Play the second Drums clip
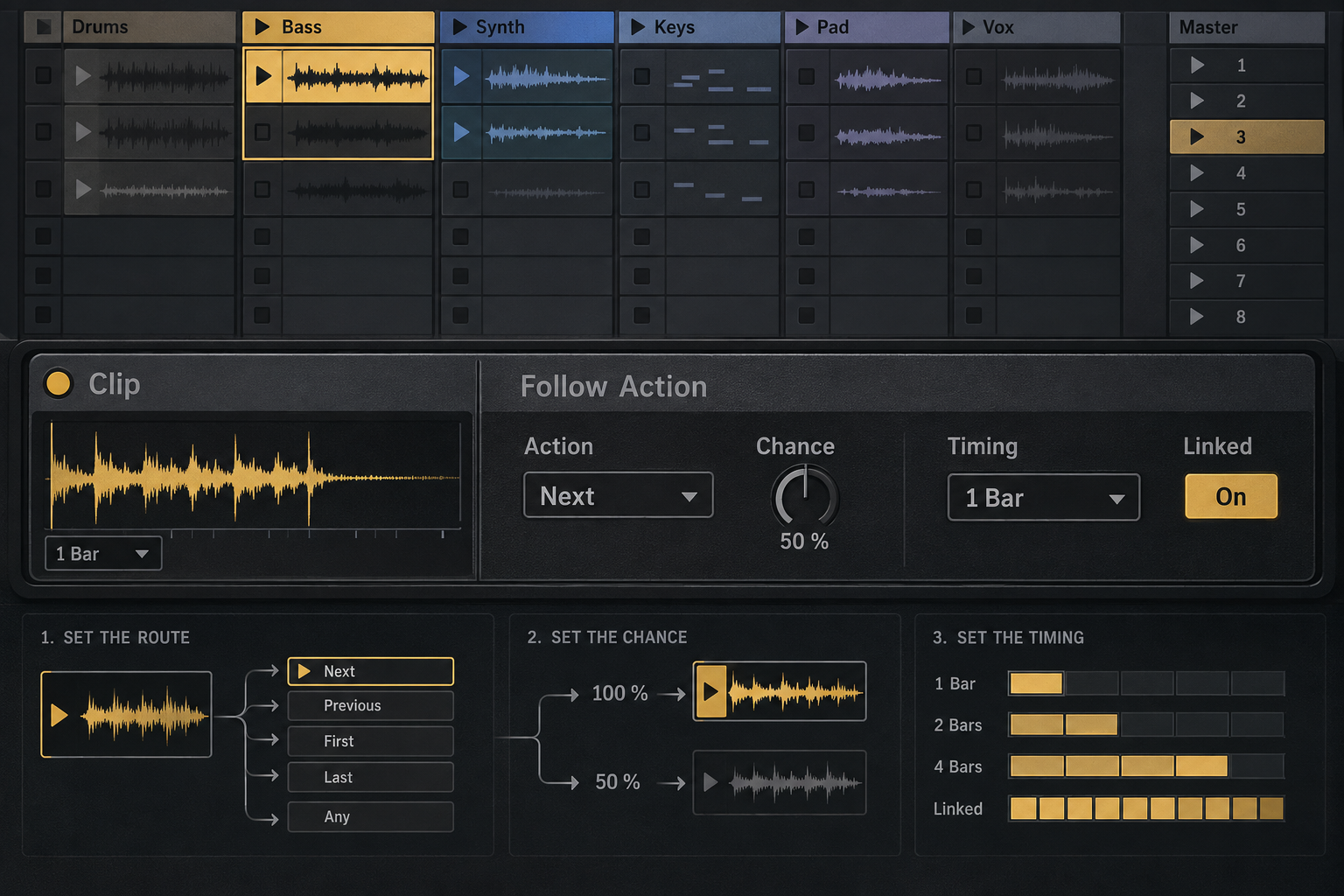 click(x=83, y=132)
